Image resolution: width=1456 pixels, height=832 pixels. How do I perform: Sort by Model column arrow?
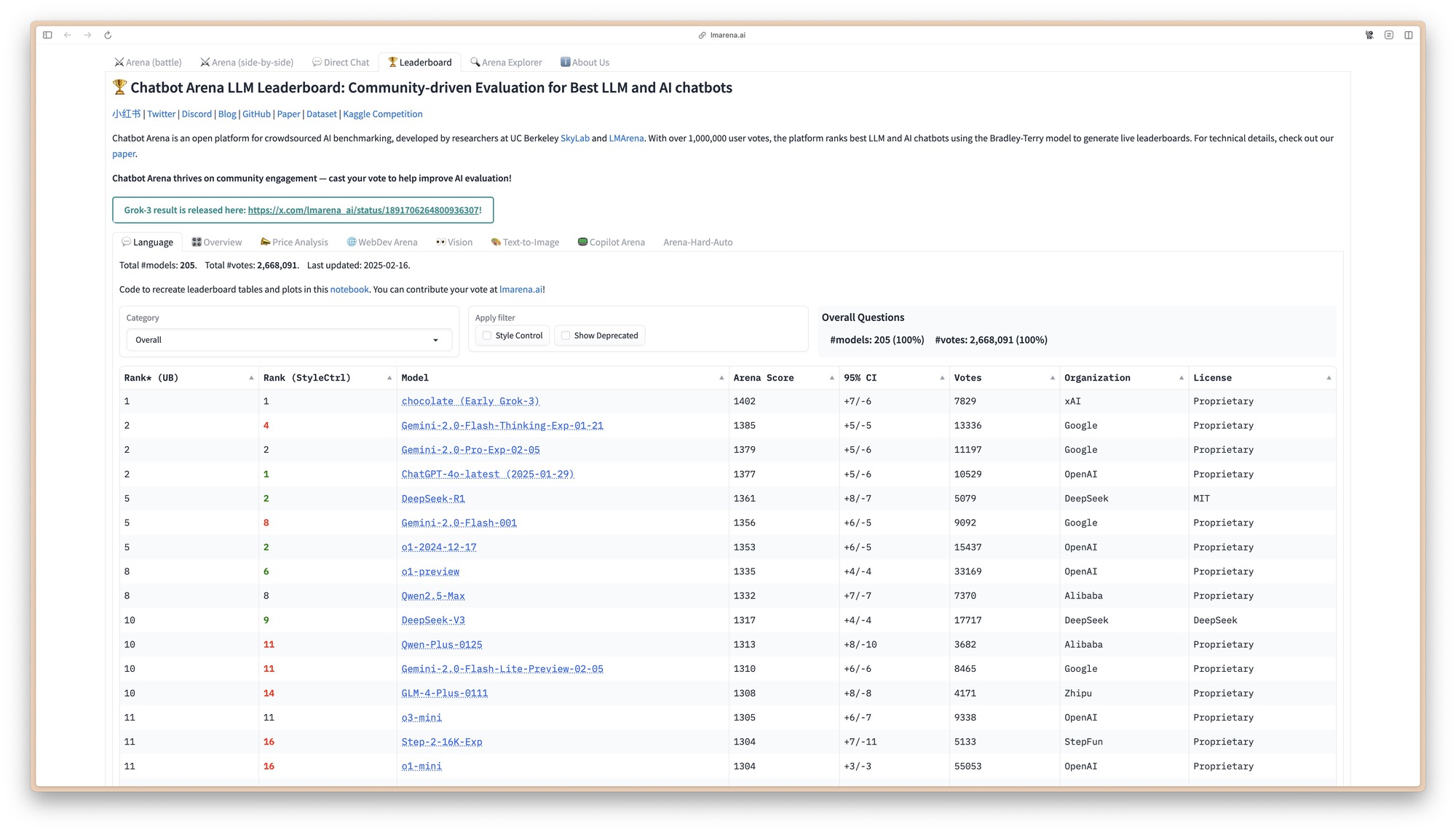click(721, 378)
